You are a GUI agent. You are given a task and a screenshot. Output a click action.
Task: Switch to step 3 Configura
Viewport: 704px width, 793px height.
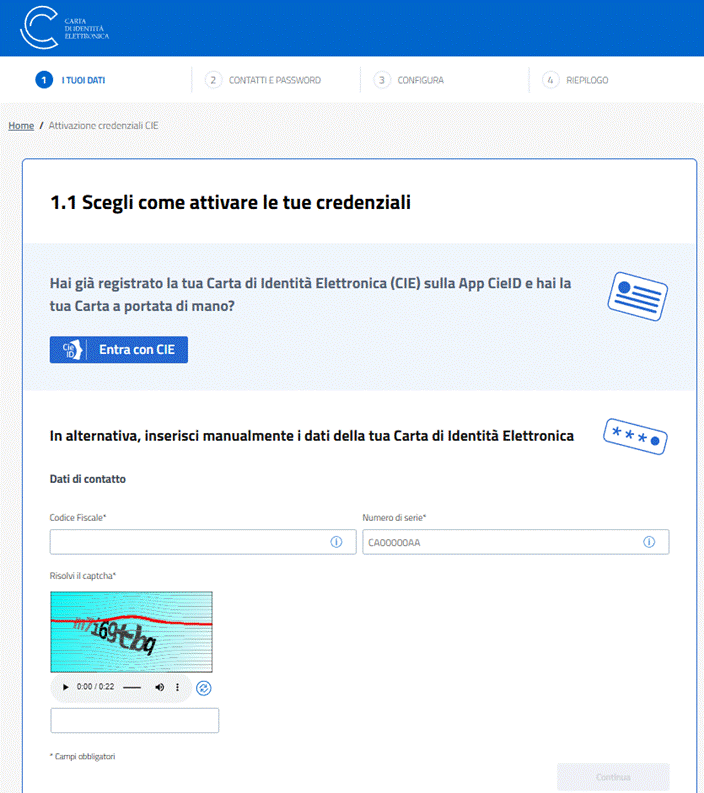click(410, 80)
